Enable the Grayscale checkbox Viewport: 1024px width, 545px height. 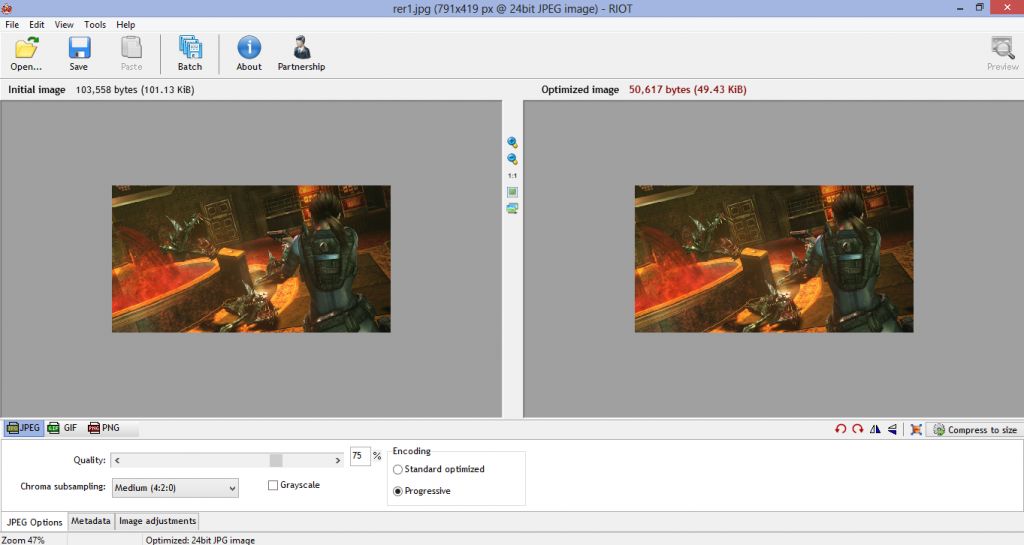coord(273,485)
